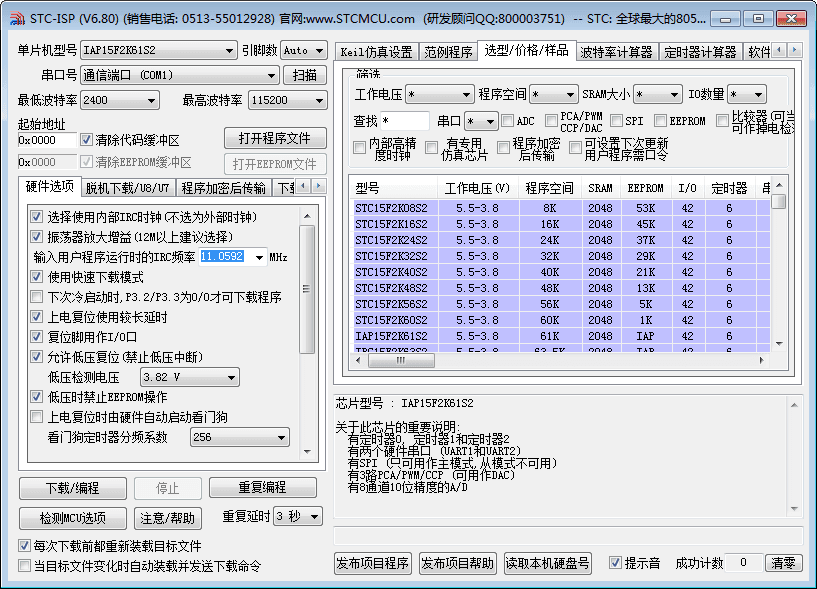Click down arrow of chip info text scrollbar
This screenshot has height=589, width=817.
794,508
